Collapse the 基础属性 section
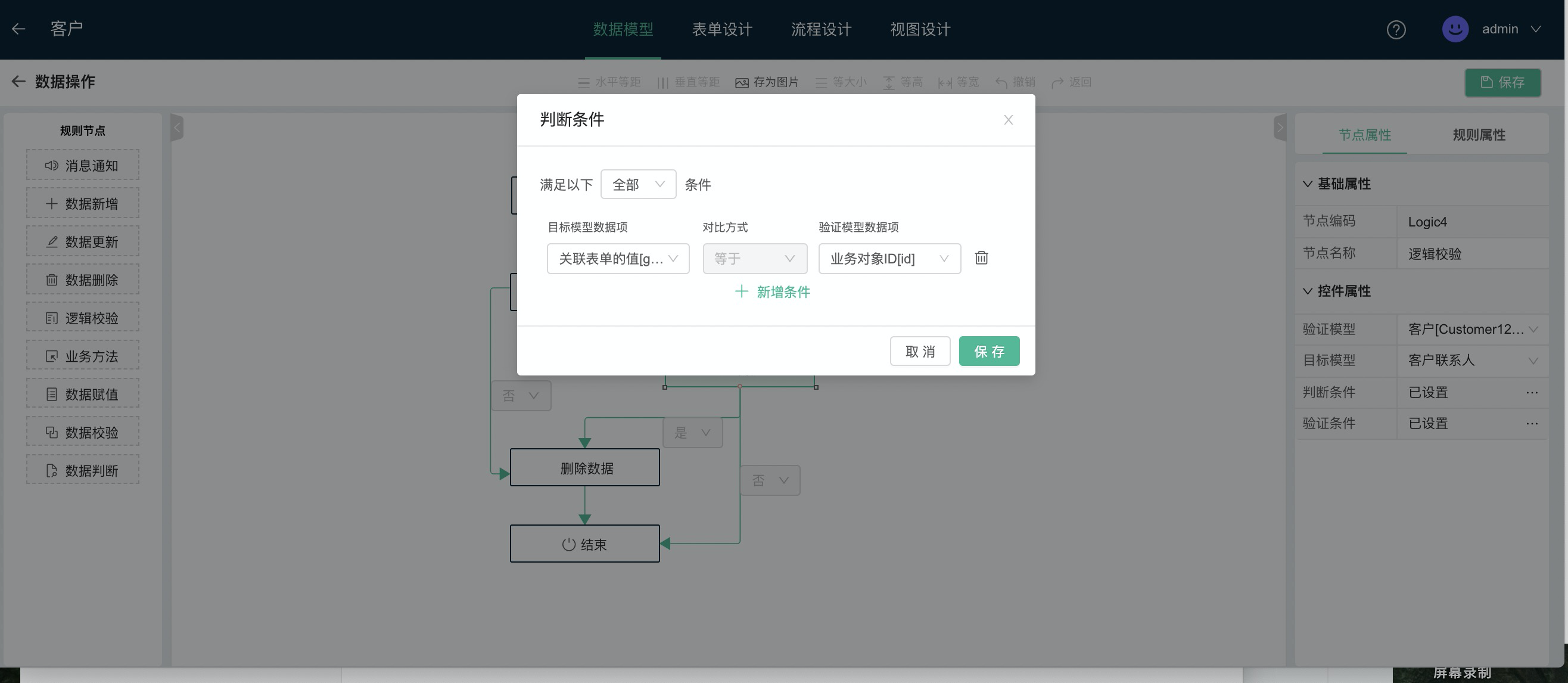 pyautogui.click(x=1307, y=183)
